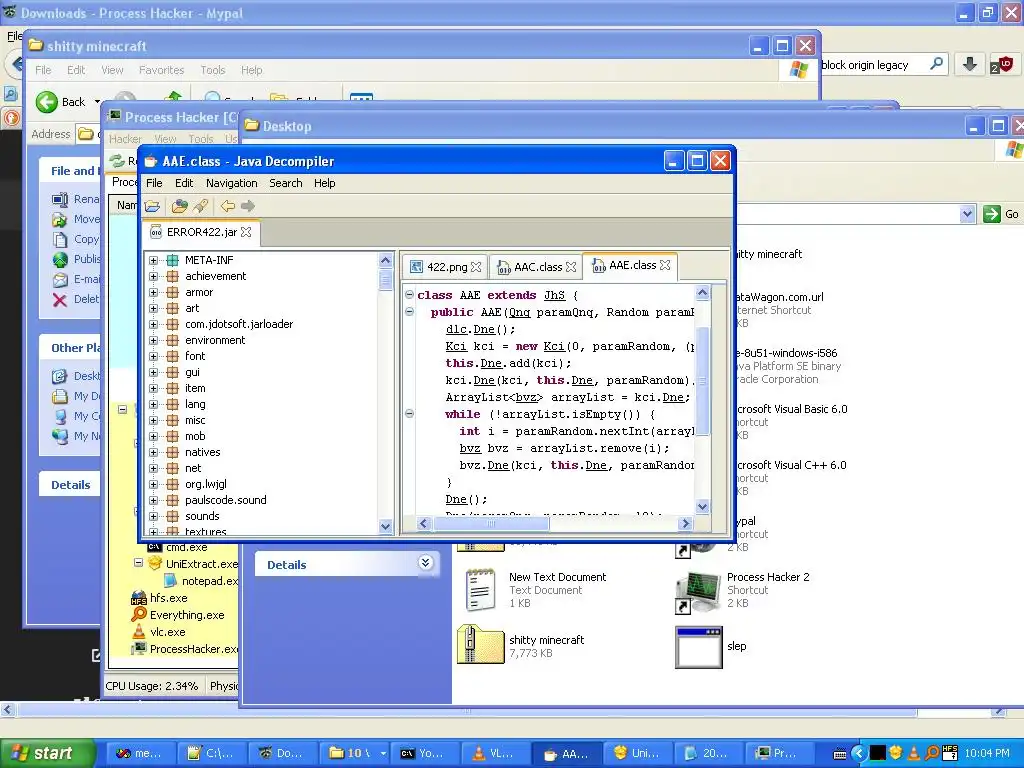The width and height of the screenshot is (1024, 768).
Task: Click the Open File toolbar icon in Java Decompiler
Action: tap(152, 206)
